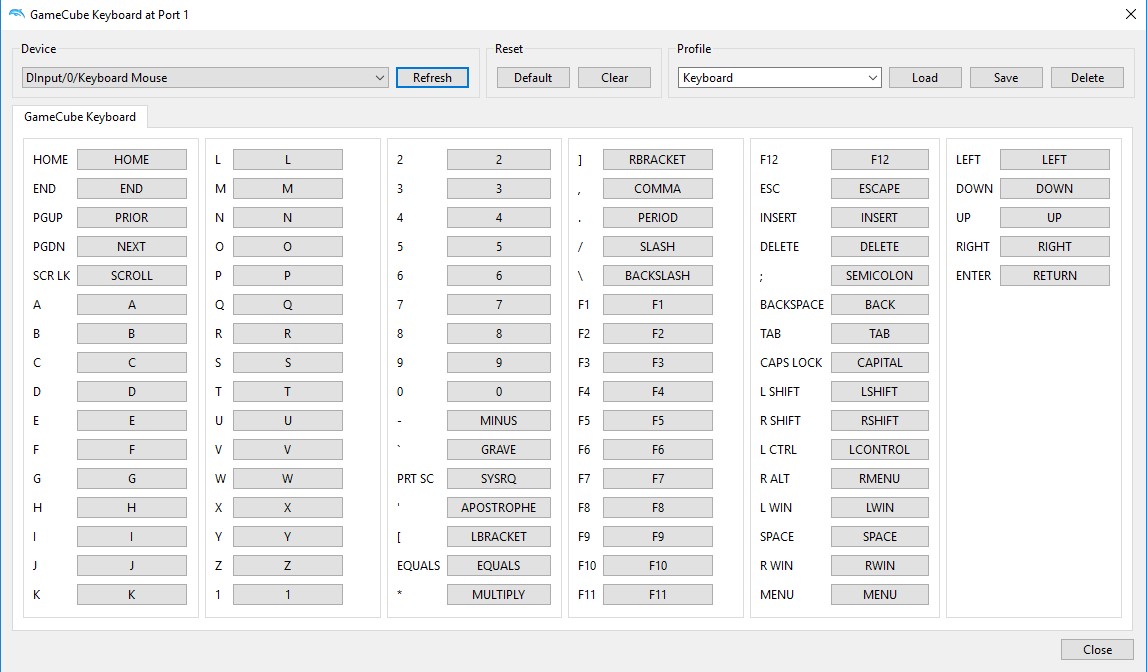Click the PRIOR mapping for PGUP
Screen dimensions: 1147x672
(132, 217)
